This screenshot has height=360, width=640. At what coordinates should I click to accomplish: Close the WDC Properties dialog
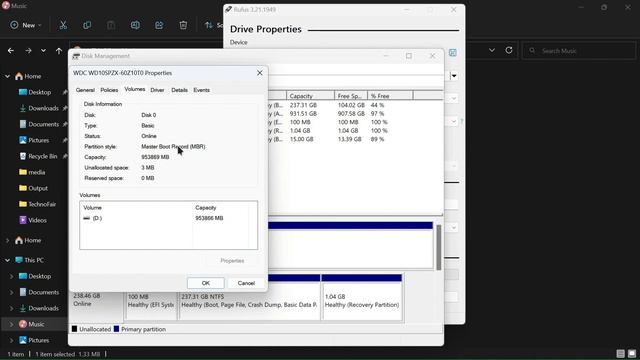coord(260,73)
